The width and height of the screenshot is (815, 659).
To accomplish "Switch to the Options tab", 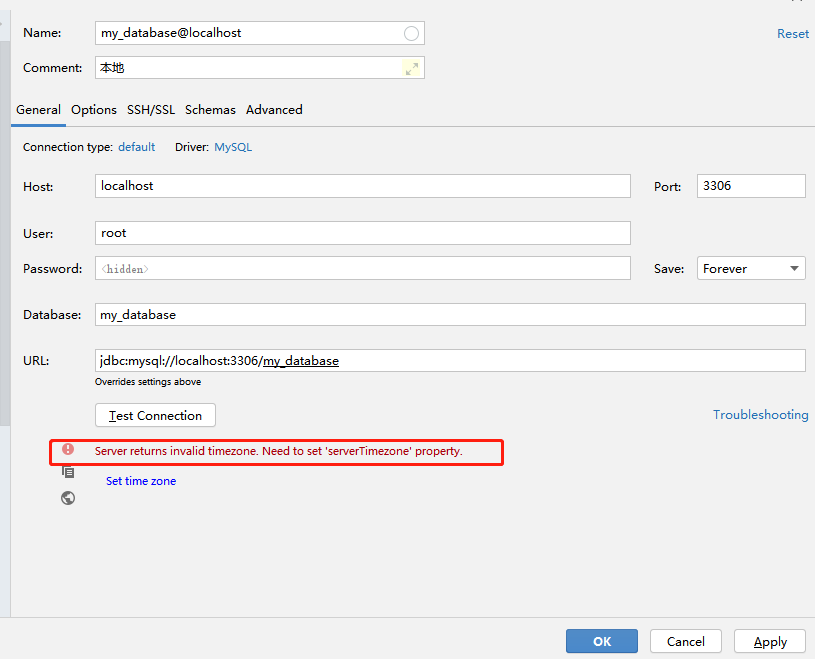I will point(94,110).
